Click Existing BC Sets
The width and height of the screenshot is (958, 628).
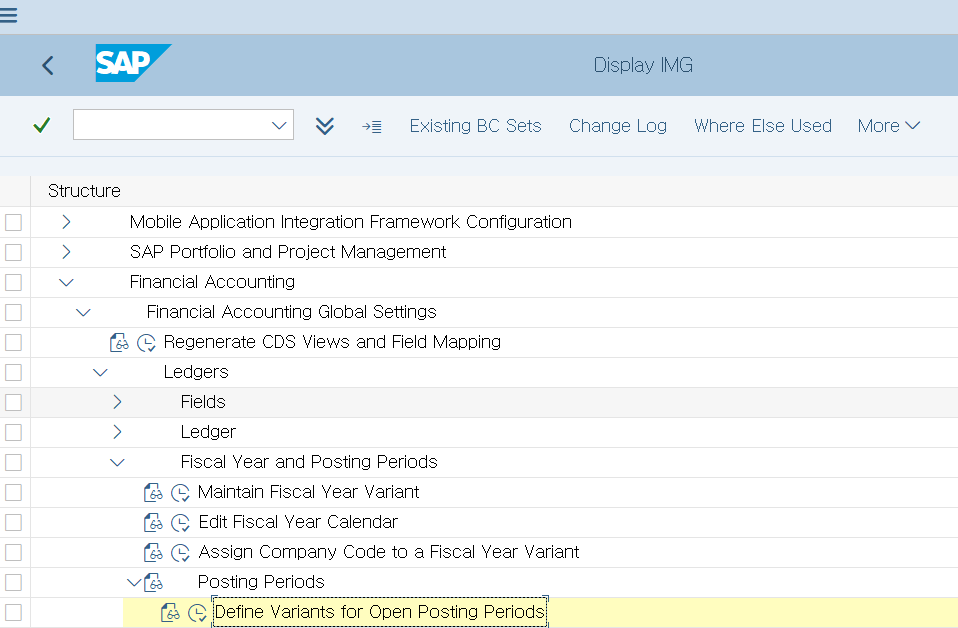tap(475, 126)
